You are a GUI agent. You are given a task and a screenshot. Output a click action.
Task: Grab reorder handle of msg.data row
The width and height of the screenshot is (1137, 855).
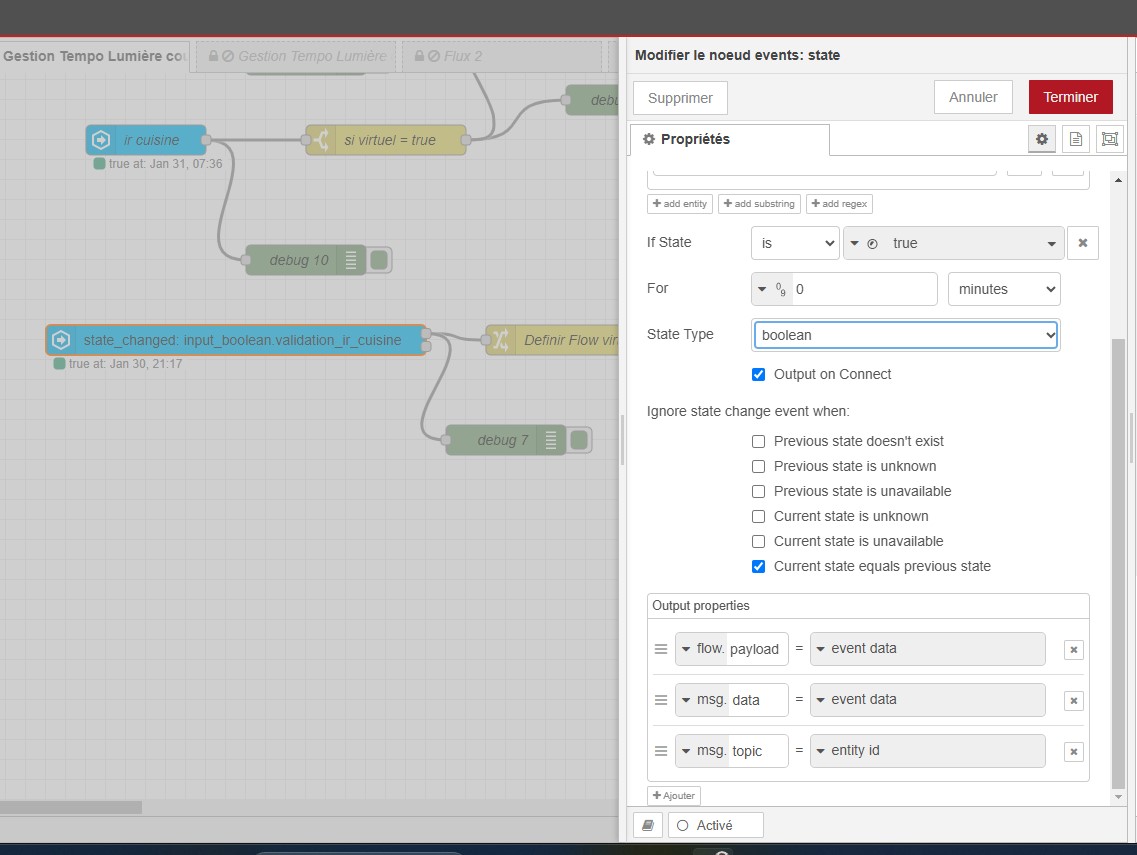(661, 700)
